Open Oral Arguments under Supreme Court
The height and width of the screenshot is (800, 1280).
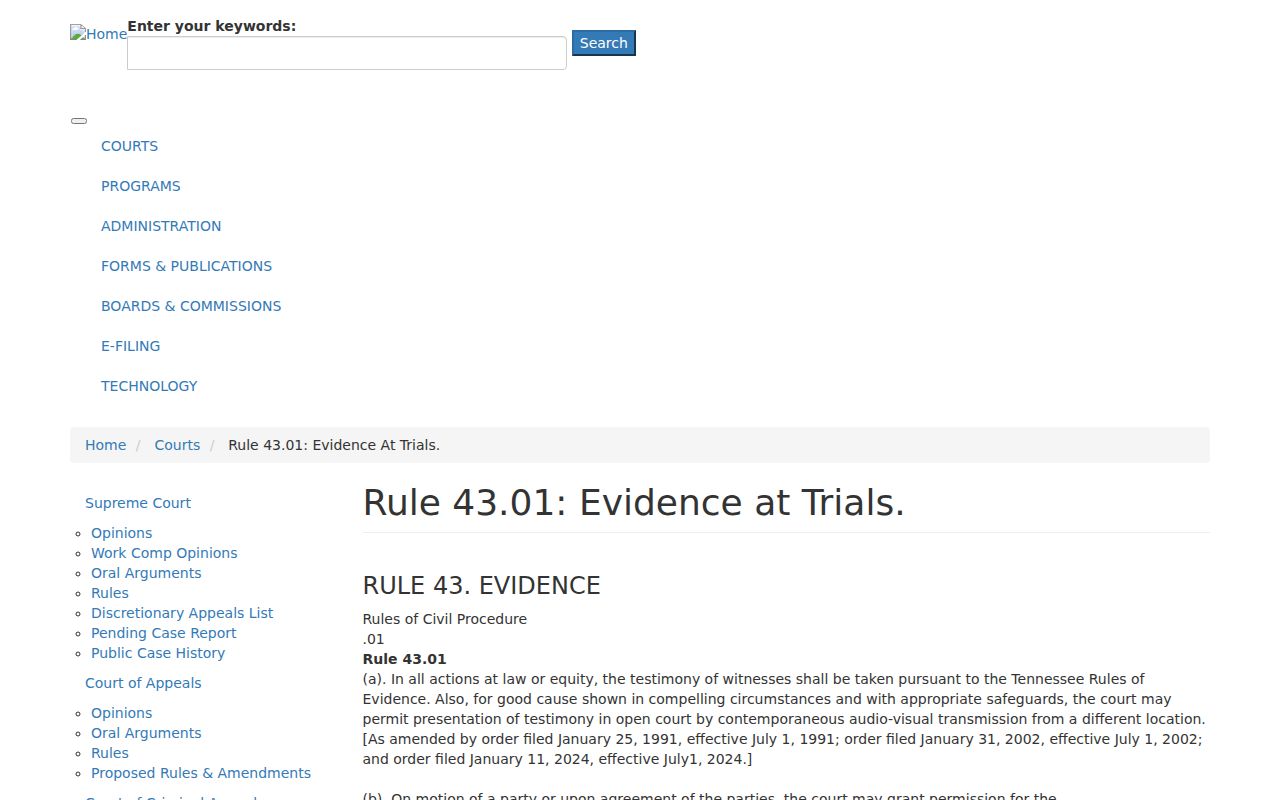tap(146, 573)
